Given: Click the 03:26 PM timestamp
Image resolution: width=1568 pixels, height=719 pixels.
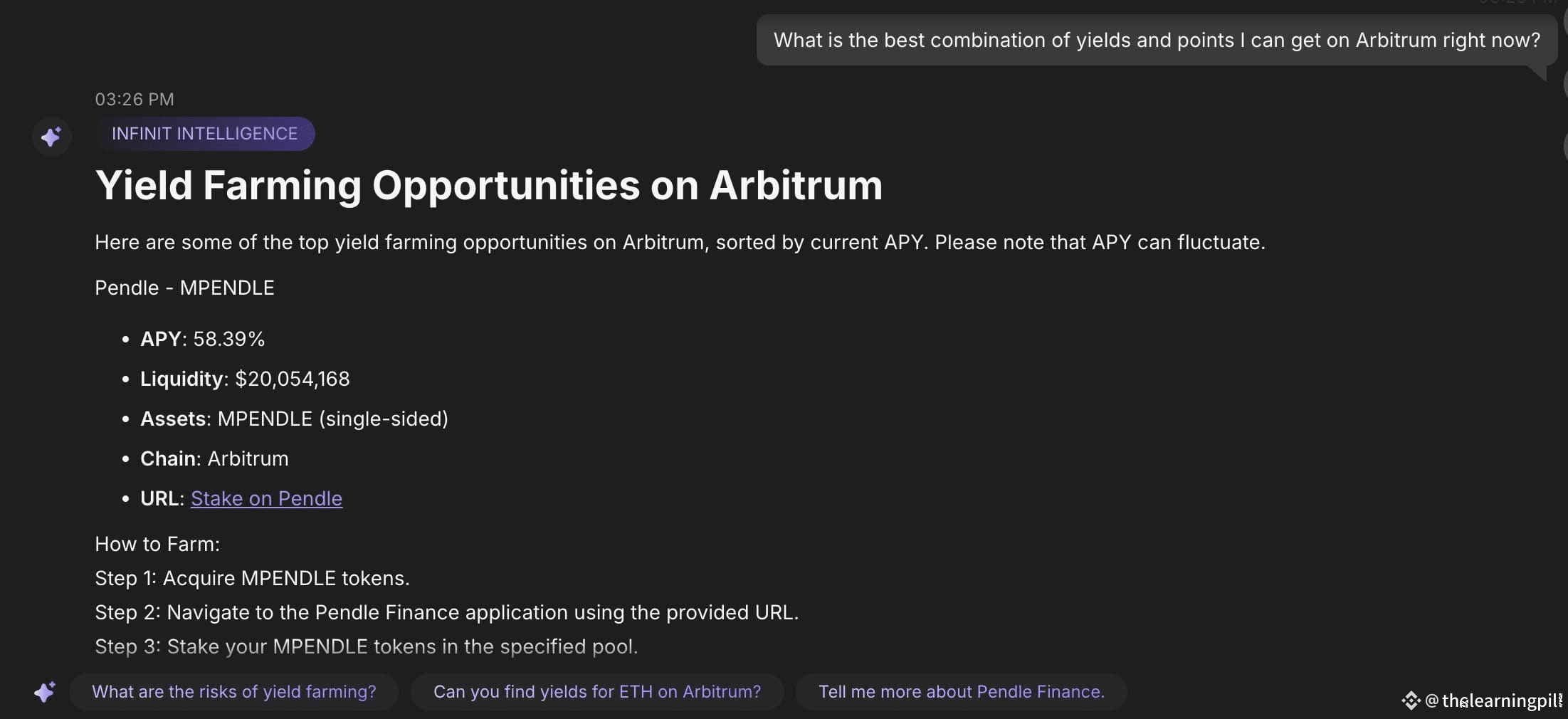Looking at the screenshot, I should (135, 99).
